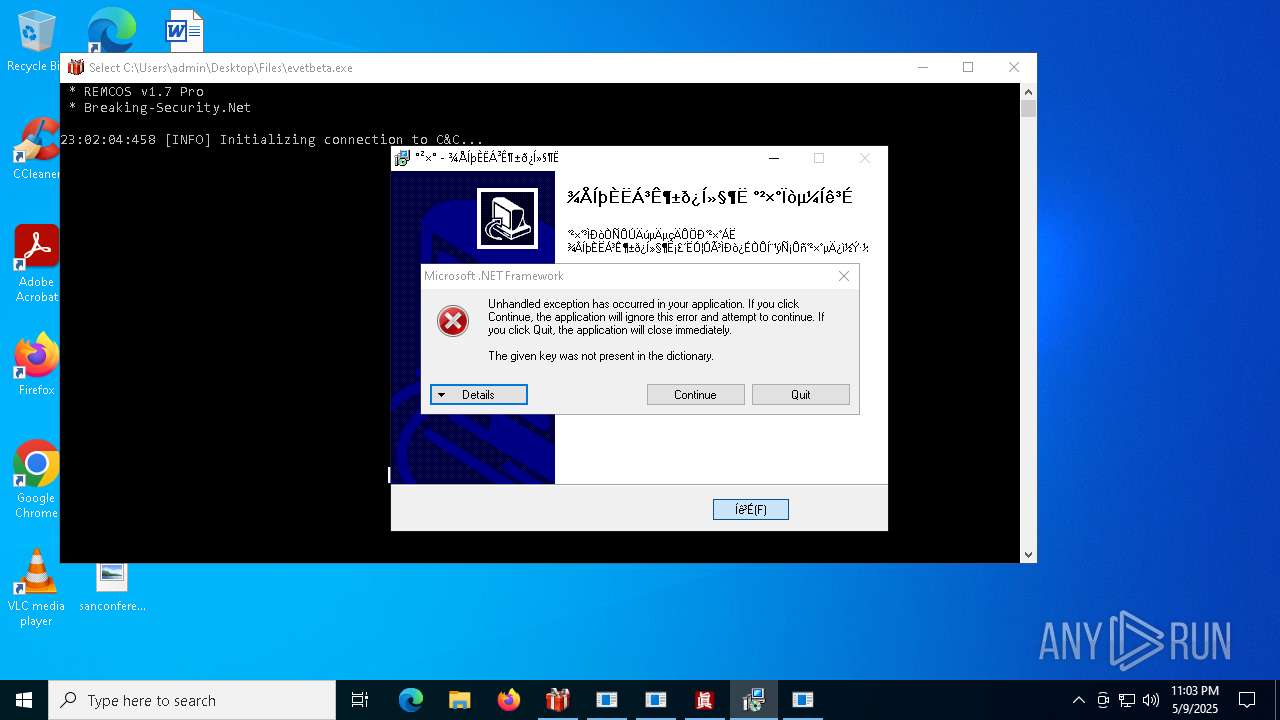Open the clock and date in taskbar

tap(1195, 700)
